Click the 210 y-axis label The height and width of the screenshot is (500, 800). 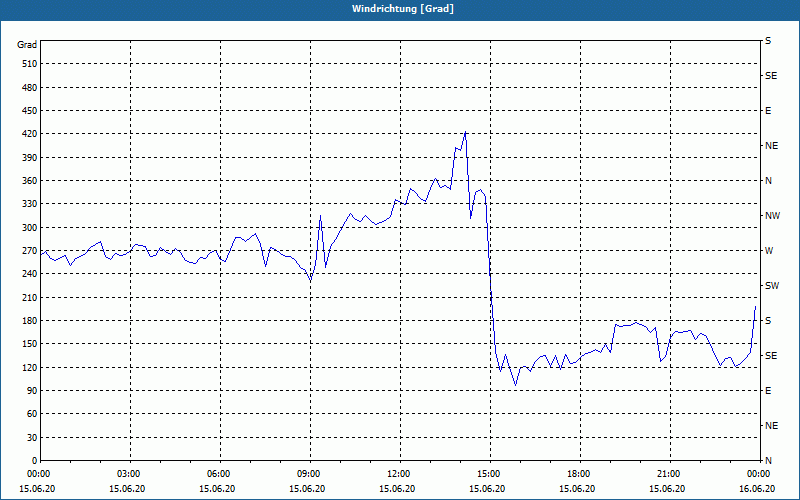pyautogui.click(x=30, y=297)
